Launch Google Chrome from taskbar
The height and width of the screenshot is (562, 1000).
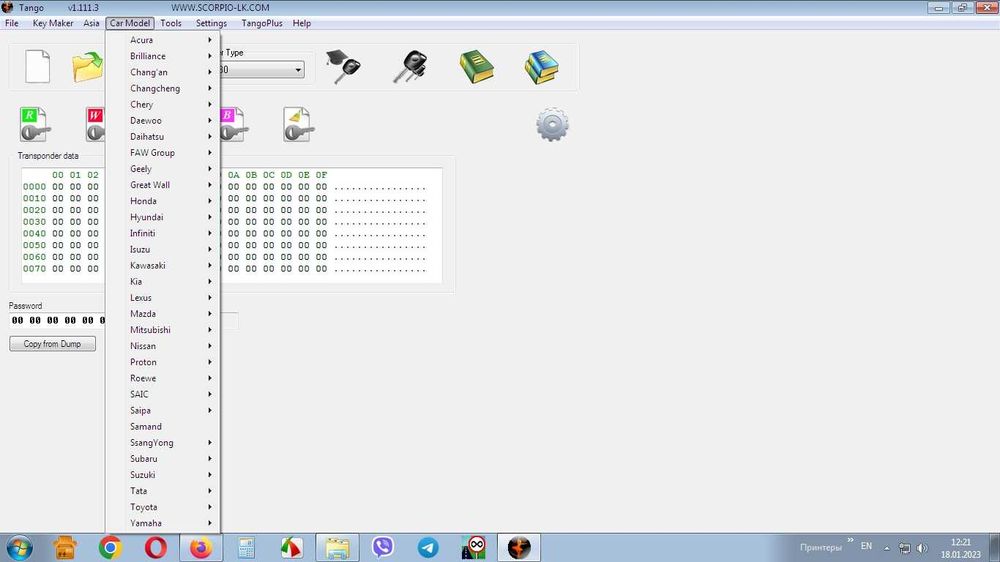[110, 547]
